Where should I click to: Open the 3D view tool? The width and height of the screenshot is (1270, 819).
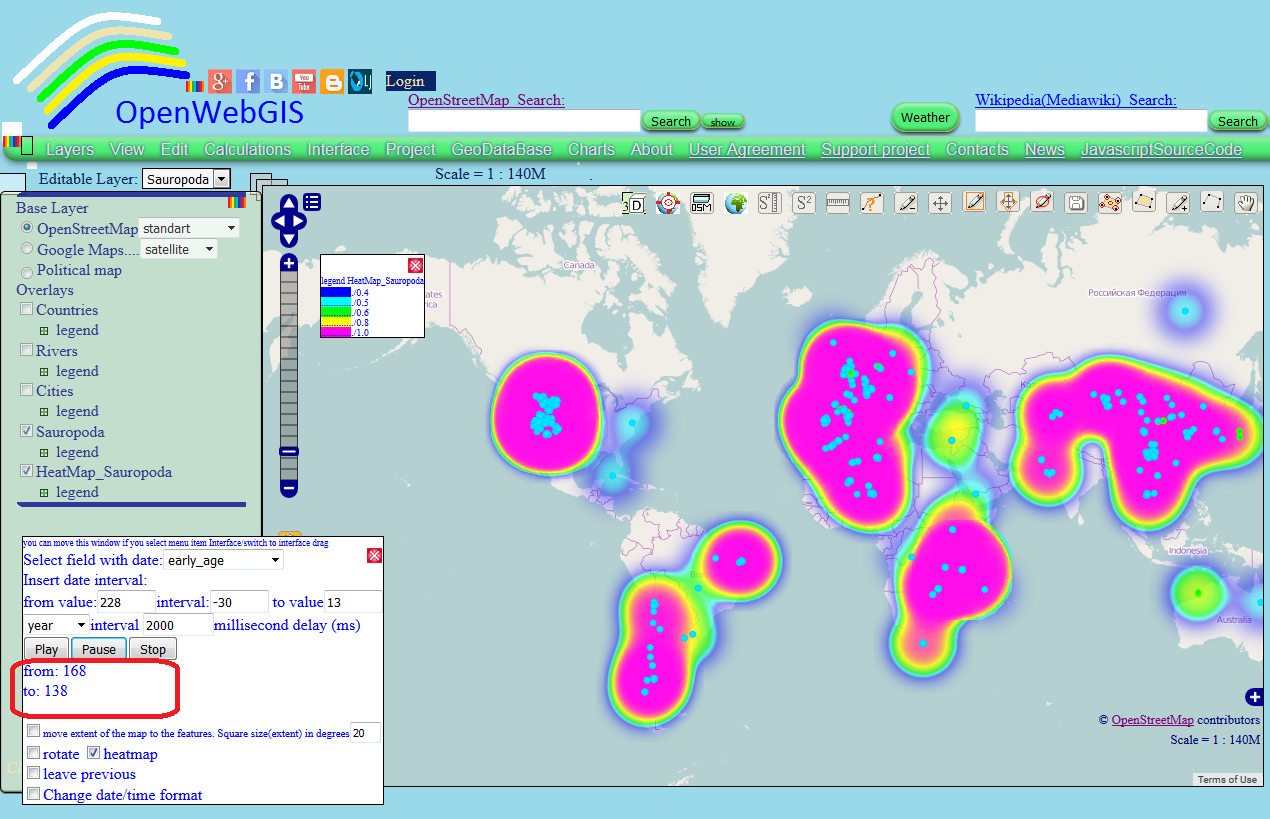(634, 202)
